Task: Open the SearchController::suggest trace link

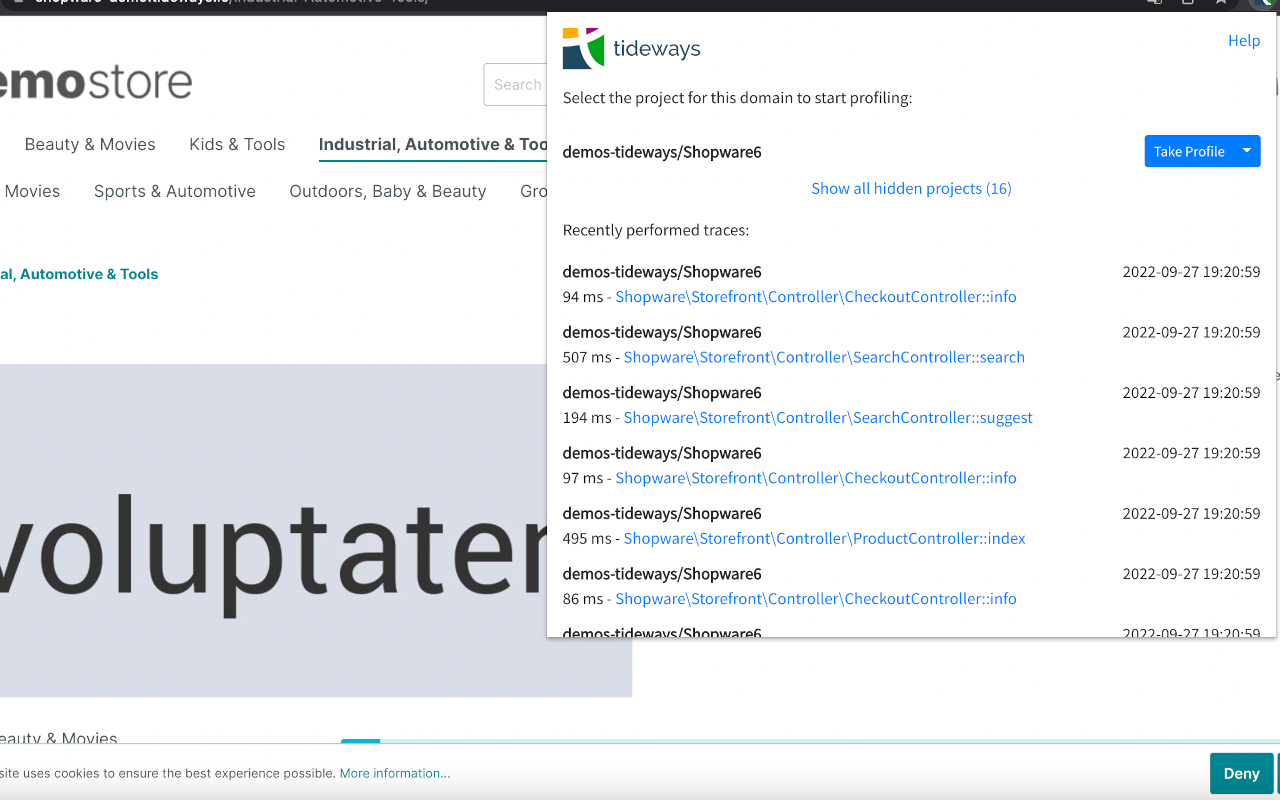Action: click(x=827, y=418)
